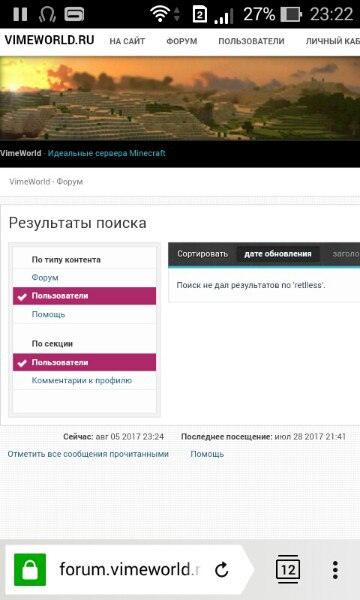Open the browser three-dot menu
The image size is (360, 600).
[x=335, y=570]
